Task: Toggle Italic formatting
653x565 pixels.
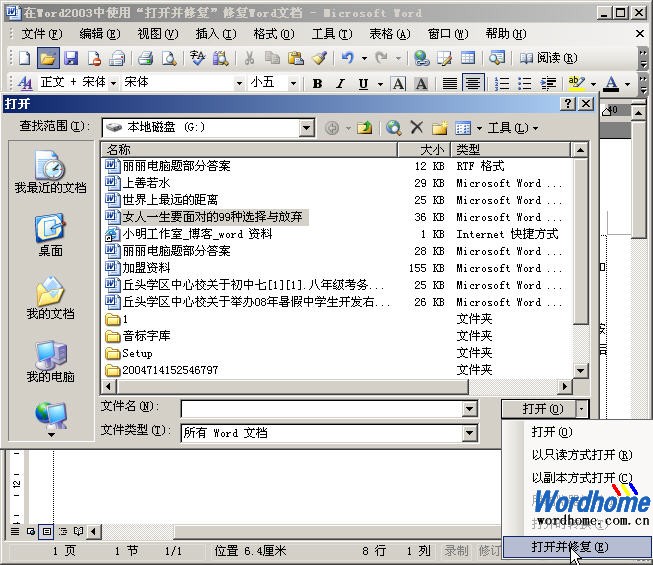Action: point(340,84)
